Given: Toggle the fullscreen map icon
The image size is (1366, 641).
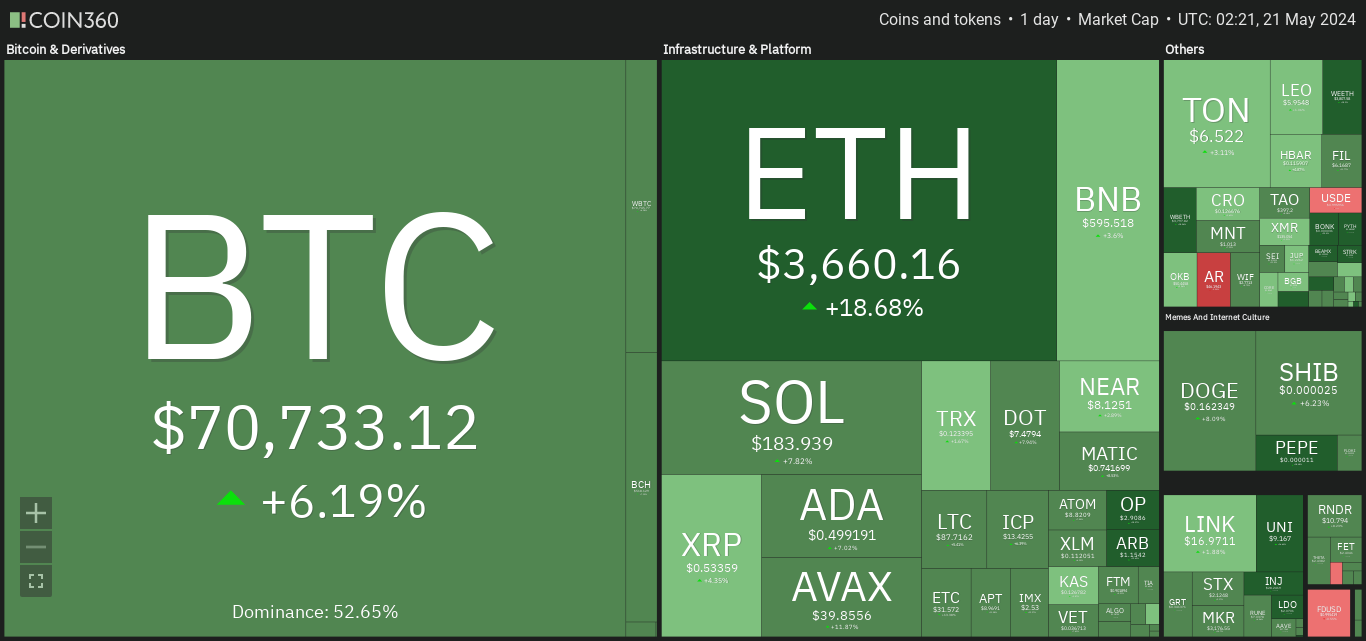Looking at the screenshot, I should (x=36, y=581).
